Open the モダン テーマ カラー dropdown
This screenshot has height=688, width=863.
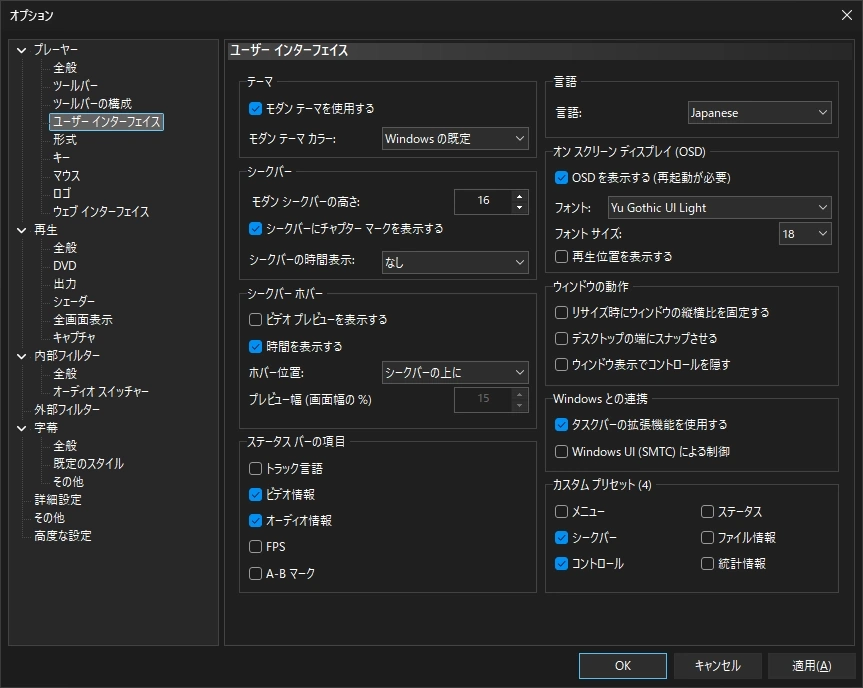[x=455, y=139]
